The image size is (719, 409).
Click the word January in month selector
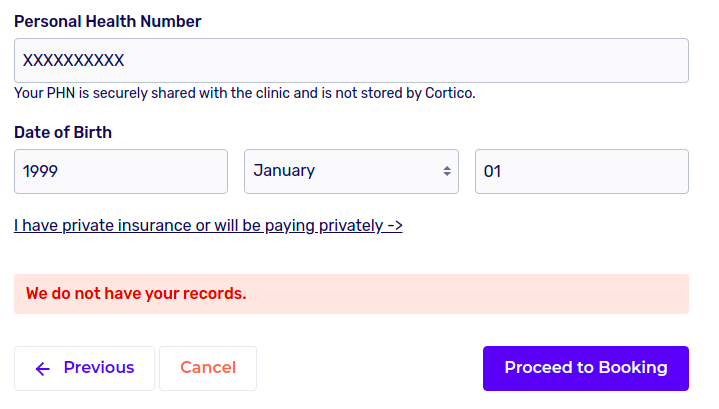(284, 171)
